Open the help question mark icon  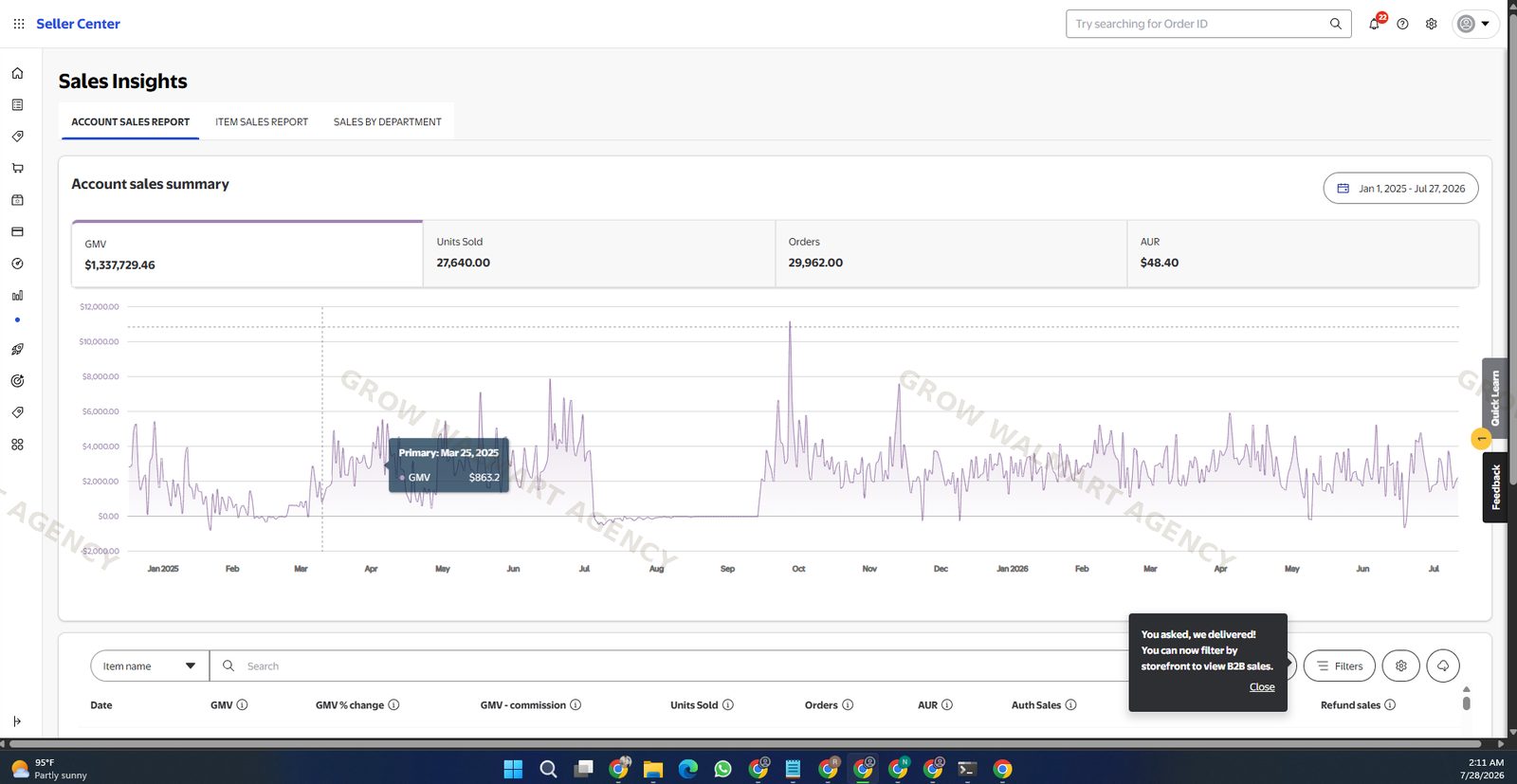click(1402, 24)
